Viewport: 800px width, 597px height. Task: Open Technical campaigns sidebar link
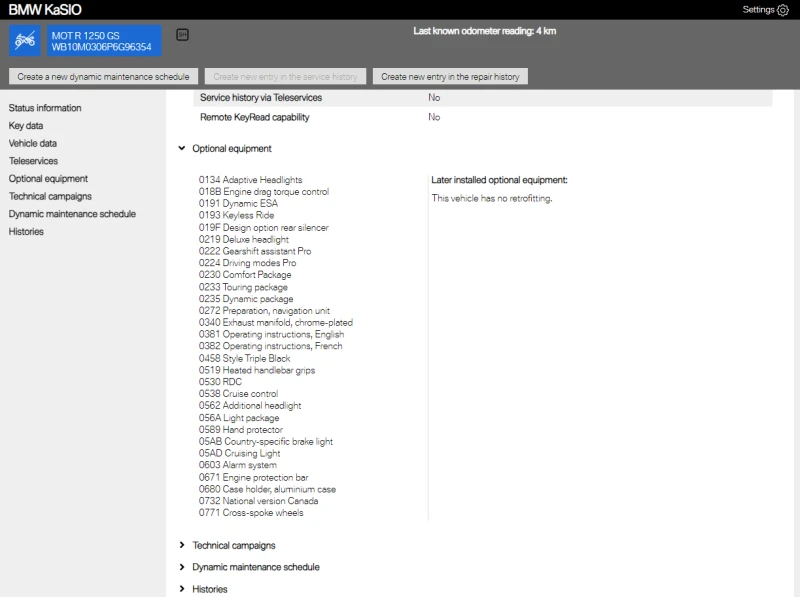pyautogui.click(x=50, y=197)
